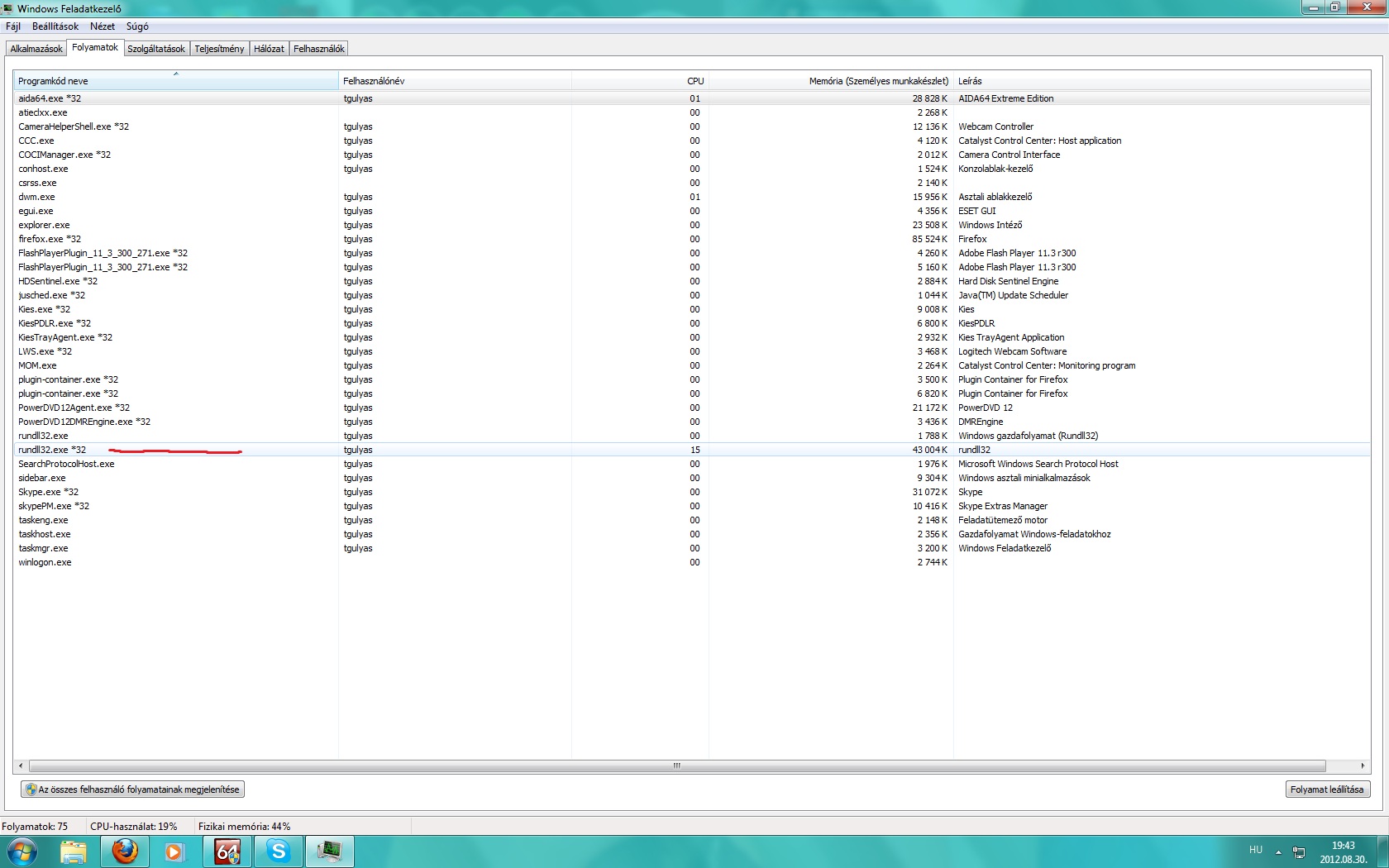Select the LWS.exe *32 process

691,351
